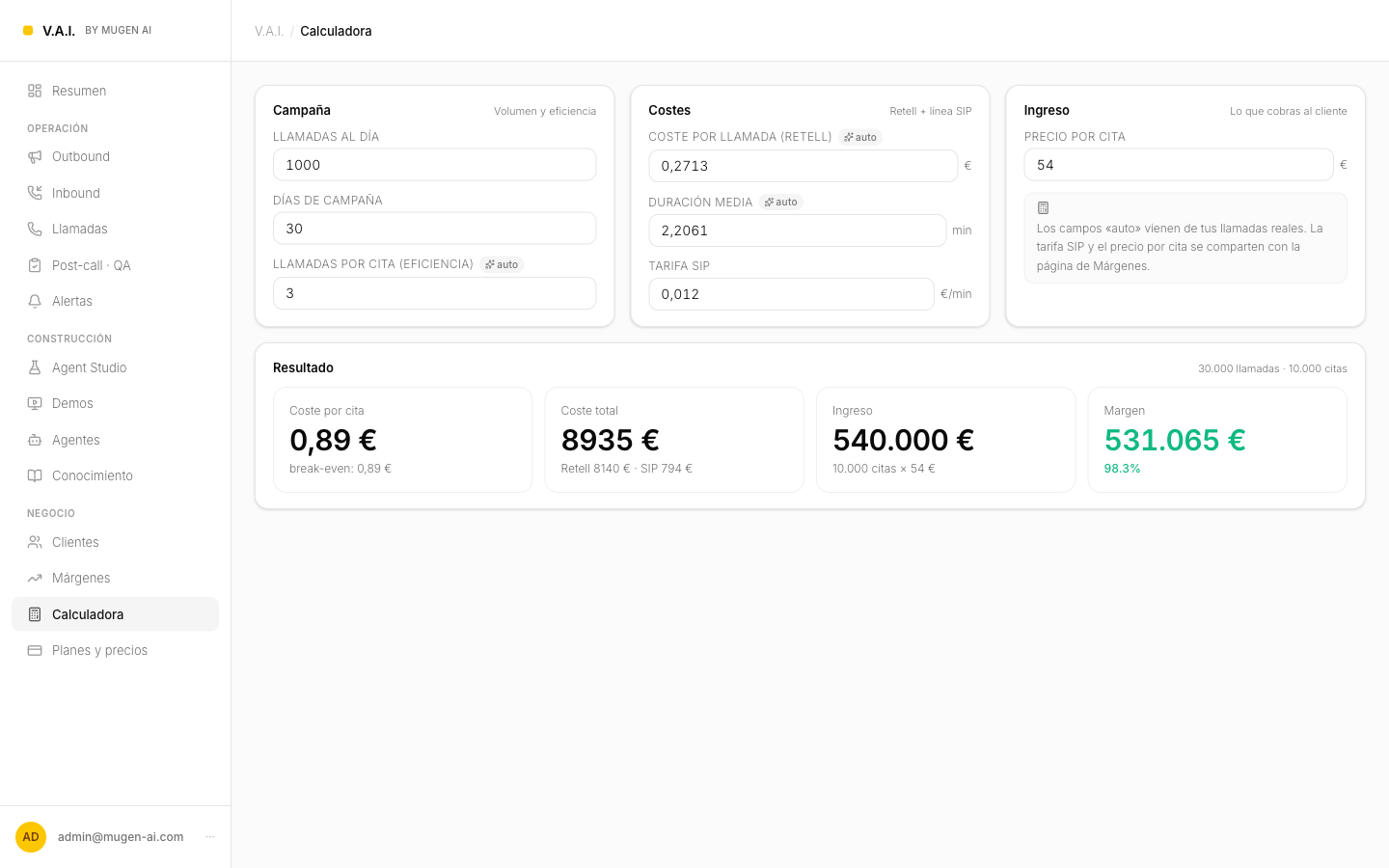The image size is (1389, 868).
Task: Focus Coste por llamada Retell input
Action: (x=803, y=166)
